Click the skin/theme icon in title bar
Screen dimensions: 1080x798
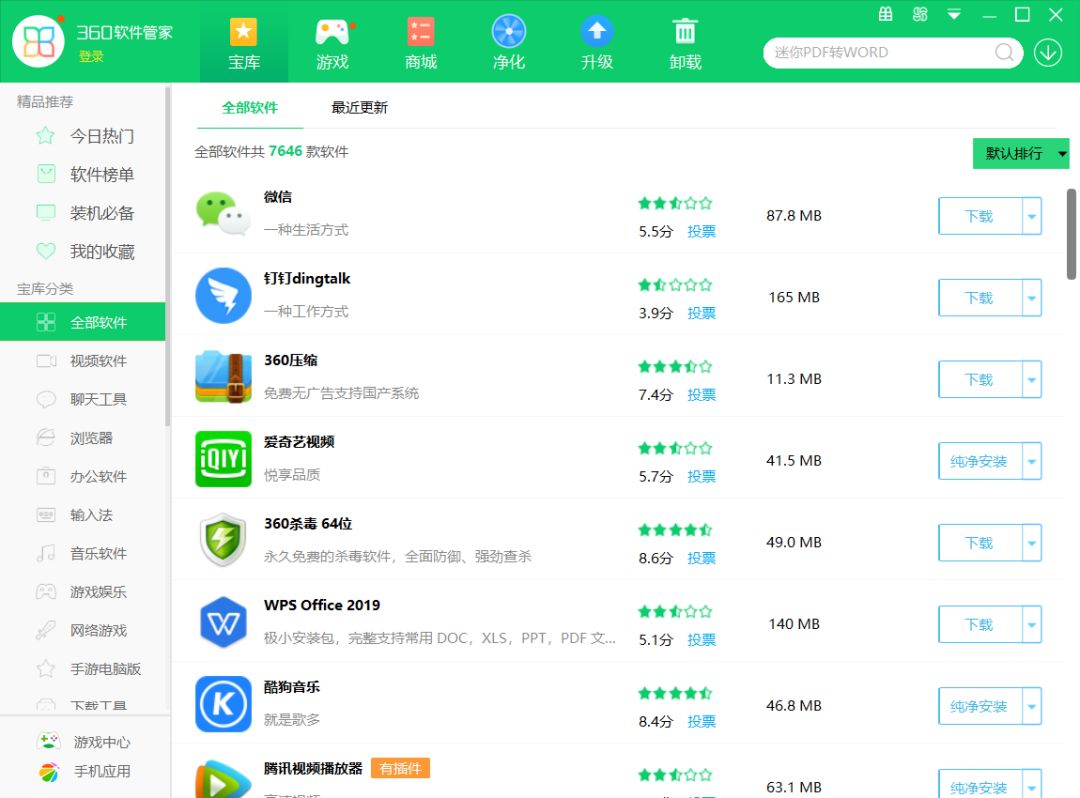pyautogui.click(x=920, y=14)
